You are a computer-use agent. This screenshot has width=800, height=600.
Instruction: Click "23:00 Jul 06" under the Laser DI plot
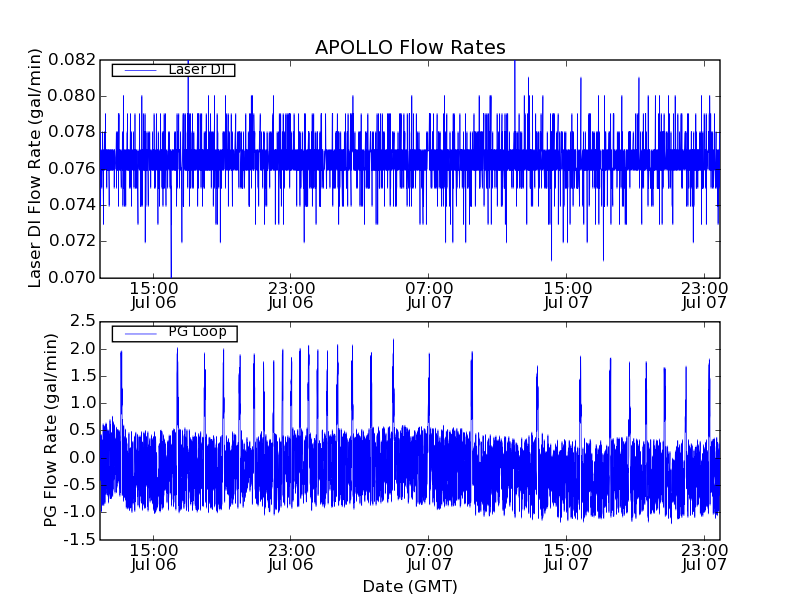(x=291, y=295)
